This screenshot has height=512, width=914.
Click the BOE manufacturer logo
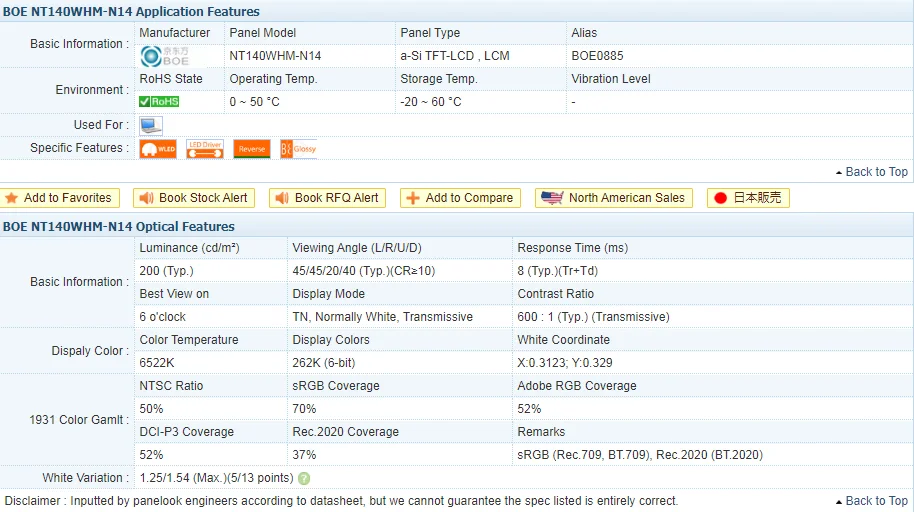click(x=164, y=56)
